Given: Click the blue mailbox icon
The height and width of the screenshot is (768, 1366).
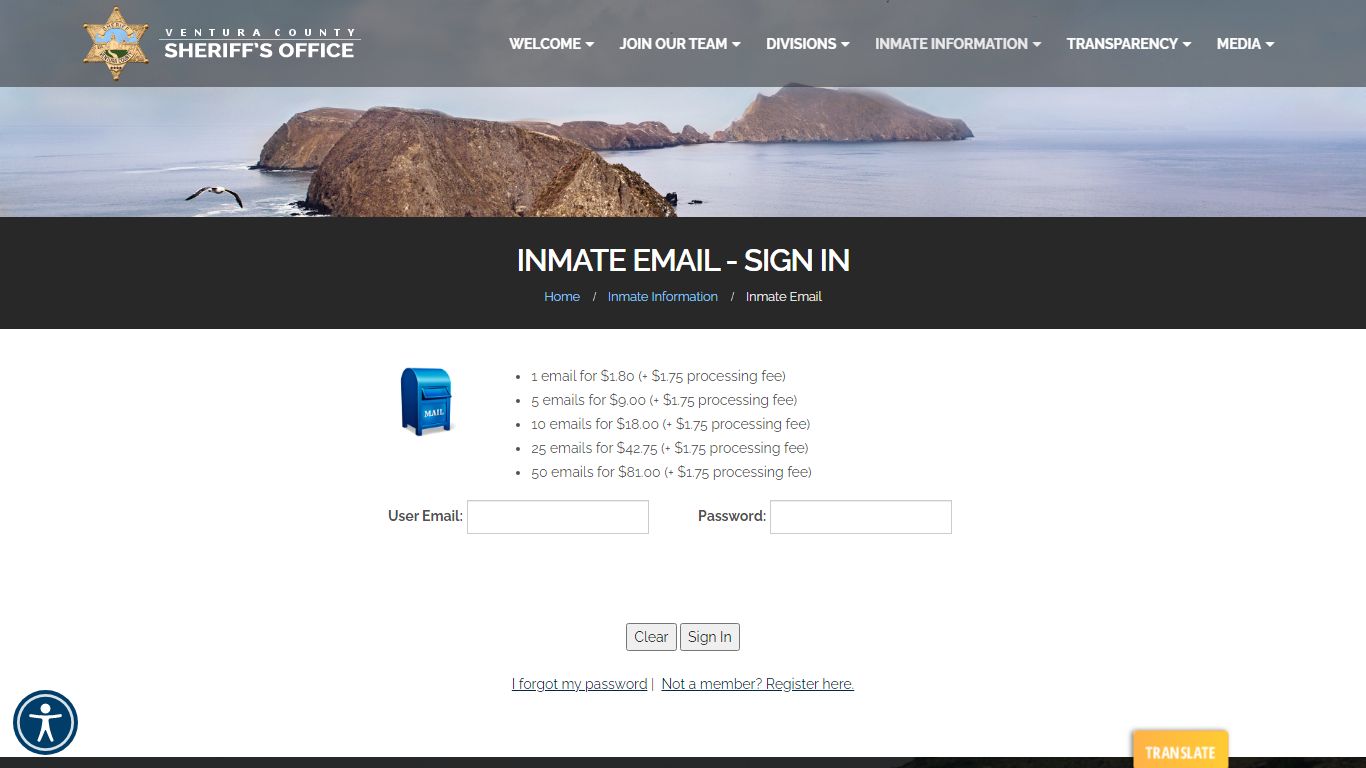Looking at the screenshot, I should tap(427, 401).
